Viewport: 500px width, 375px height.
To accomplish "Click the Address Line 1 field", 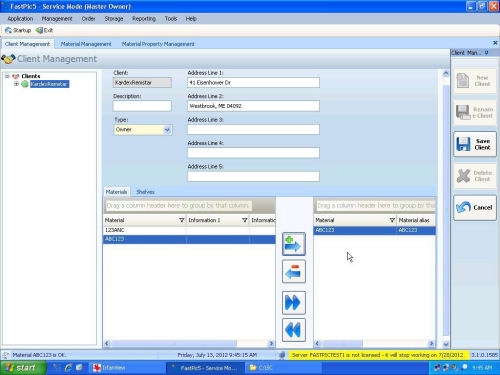I will [253, 83].
